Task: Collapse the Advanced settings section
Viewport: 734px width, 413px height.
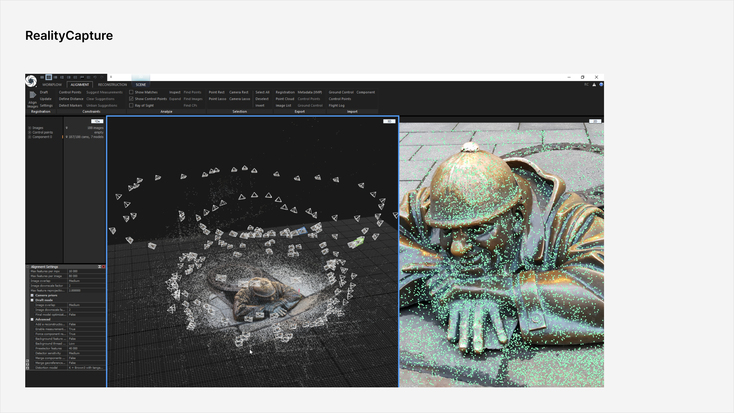Action: (x=32, y=319)
